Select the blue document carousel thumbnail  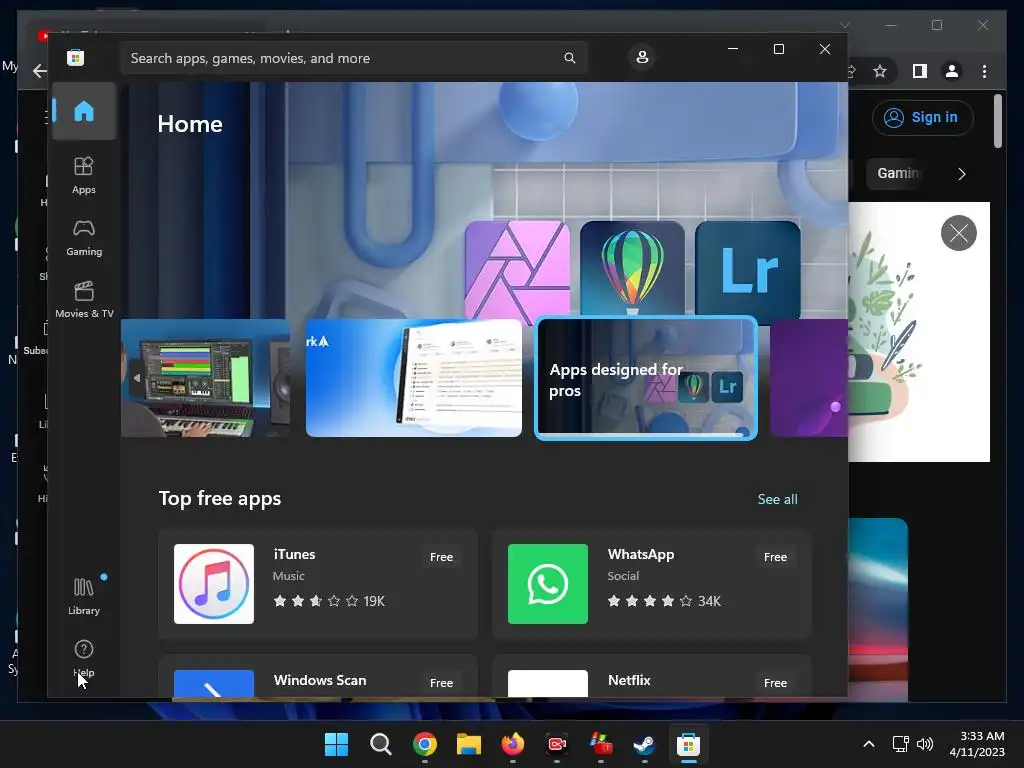click(x=414, y=377)
